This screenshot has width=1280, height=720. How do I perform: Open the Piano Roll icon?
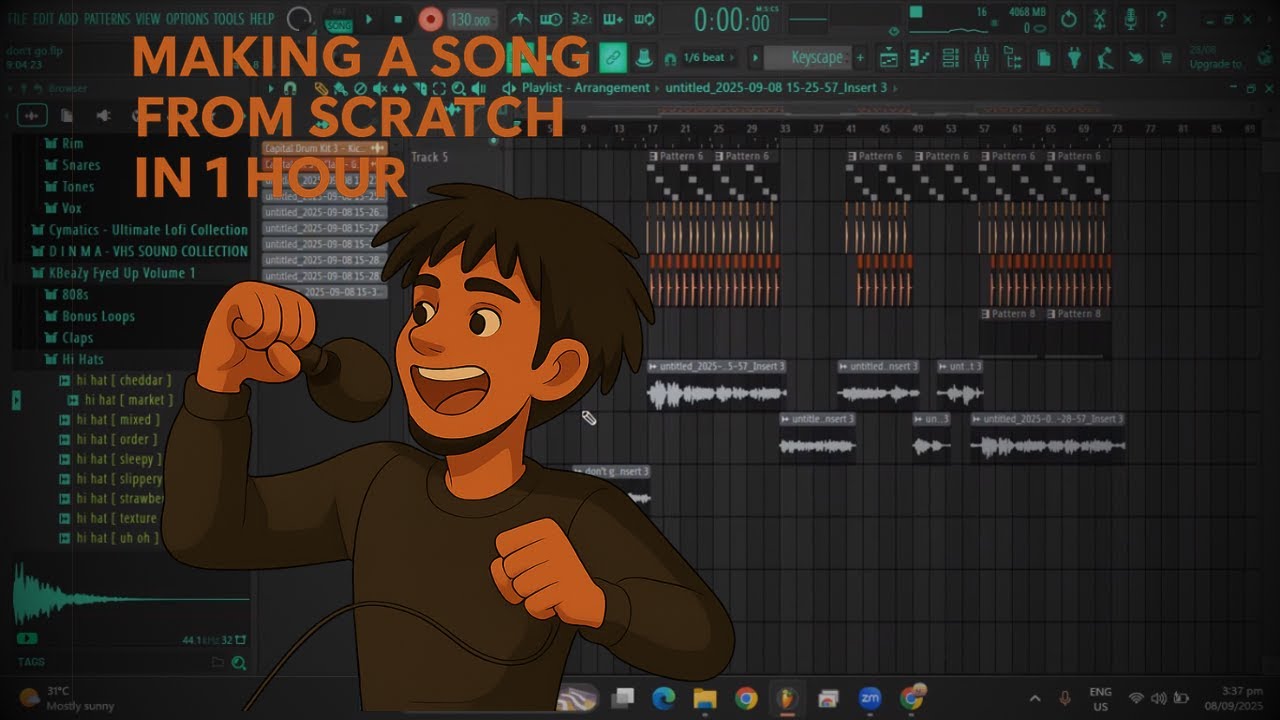point(921,58)
